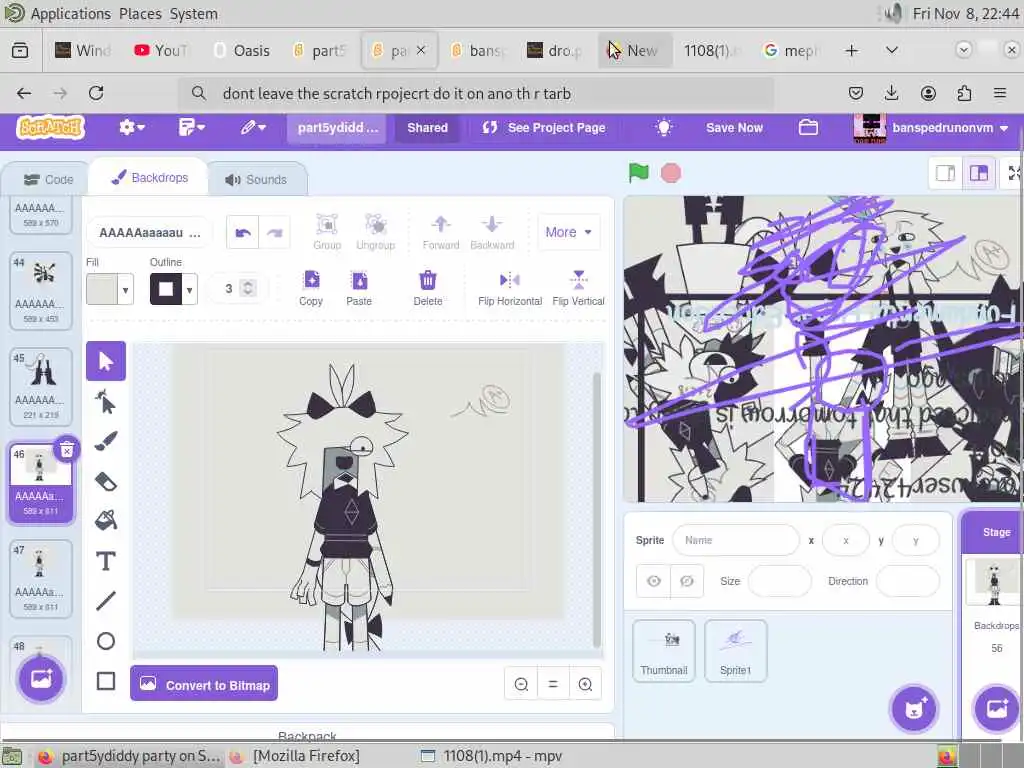List all browser tabs chevron
Viewport: 1024px width, 768px height.
coord(891,50)
